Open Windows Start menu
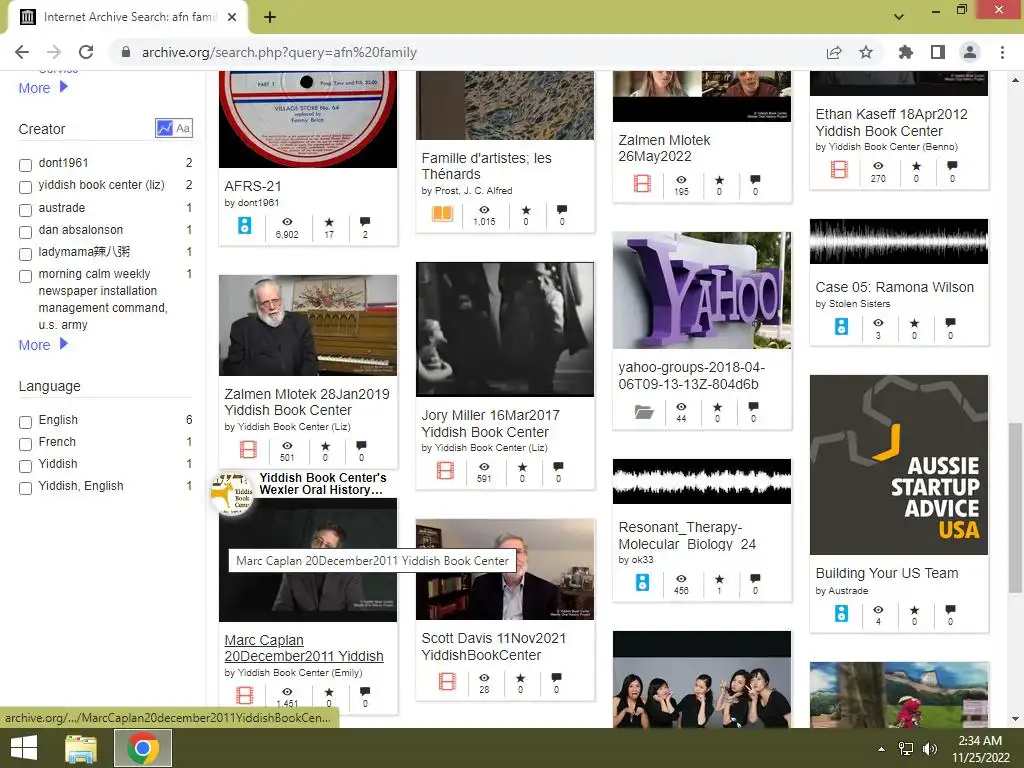Image resolution: width=1024 pixels, height=768 pixels. pos(24,748)
